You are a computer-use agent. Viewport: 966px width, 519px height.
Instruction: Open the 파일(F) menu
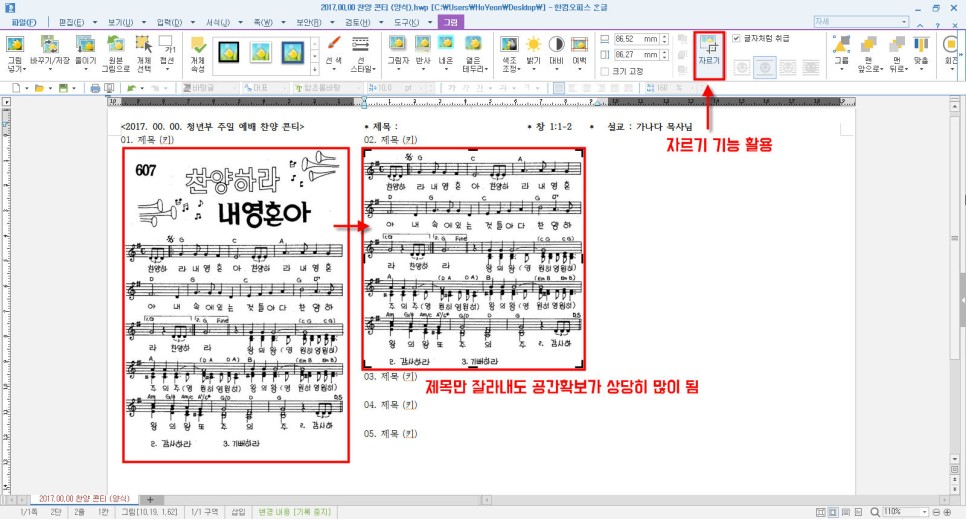point(23,22)
